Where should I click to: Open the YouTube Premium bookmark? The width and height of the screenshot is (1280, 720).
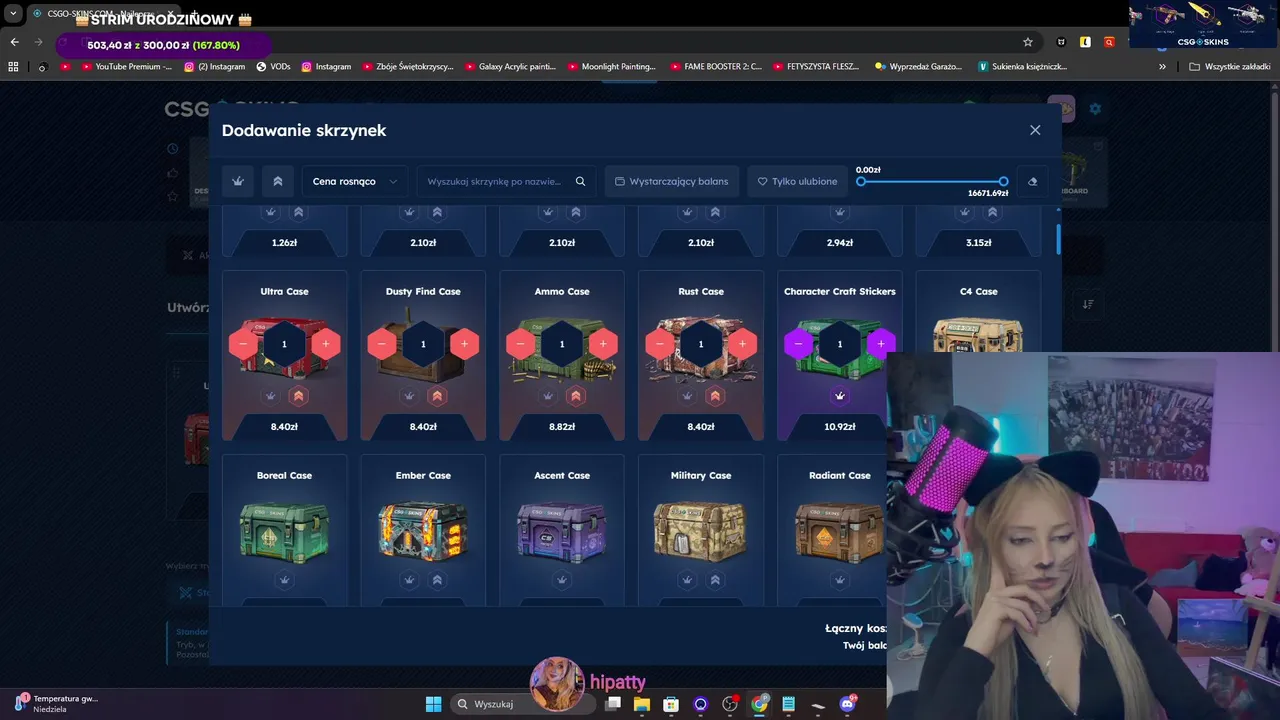127,67
